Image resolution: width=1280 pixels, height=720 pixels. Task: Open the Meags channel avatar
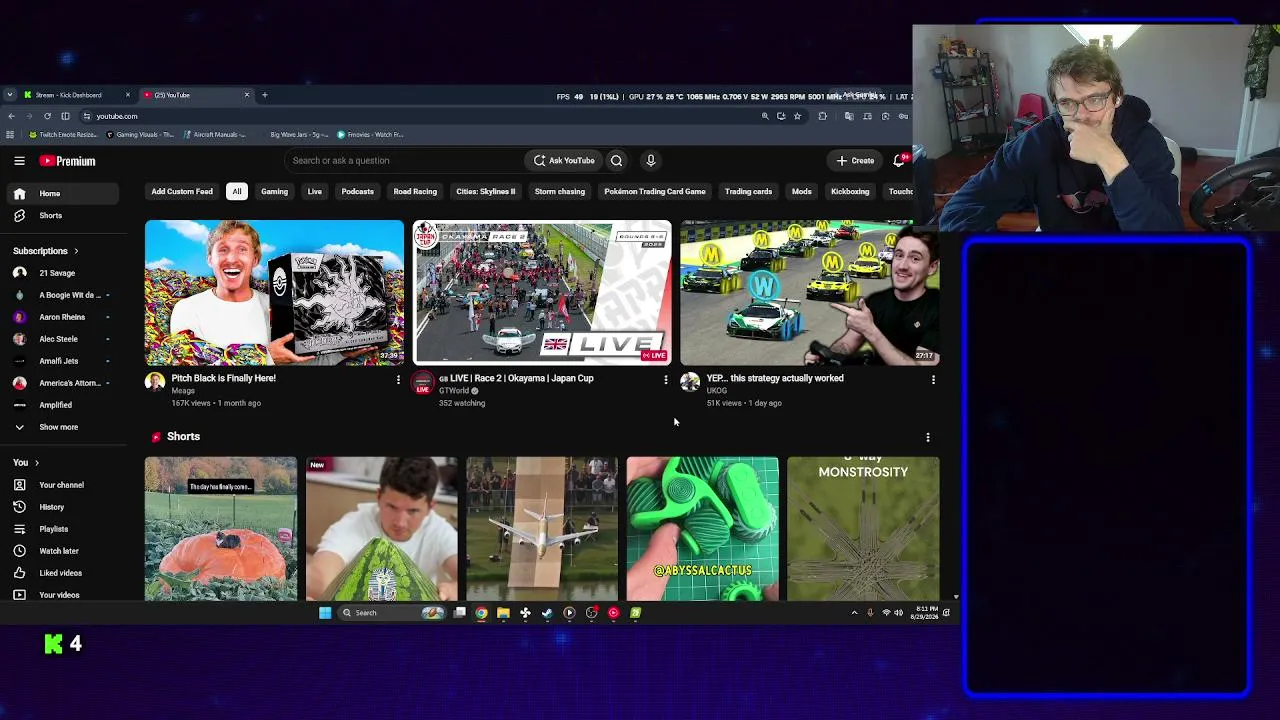(x=155, y=382)
